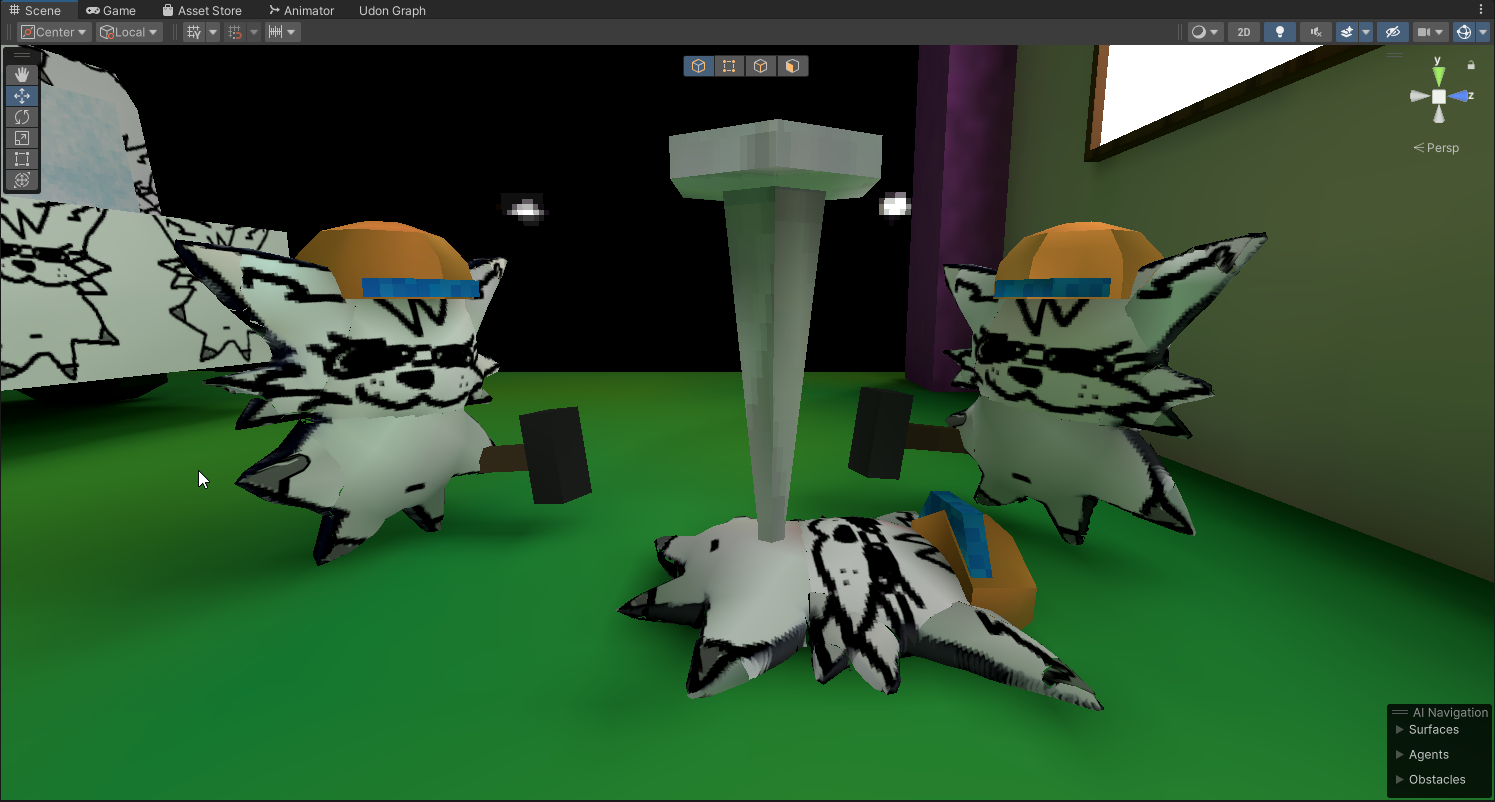Select the Rotate tool

point(22,117)
